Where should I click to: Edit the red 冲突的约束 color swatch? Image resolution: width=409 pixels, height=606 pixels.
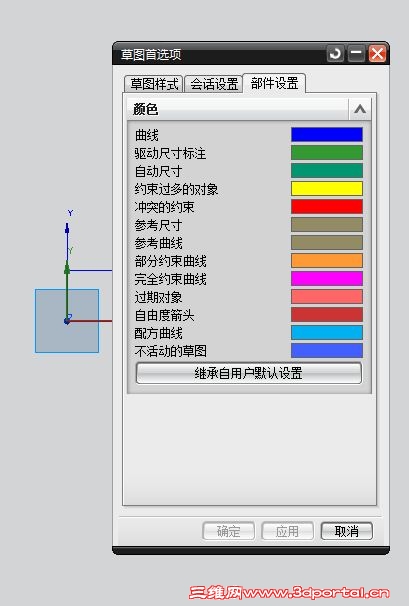click(x=327, y=206)
